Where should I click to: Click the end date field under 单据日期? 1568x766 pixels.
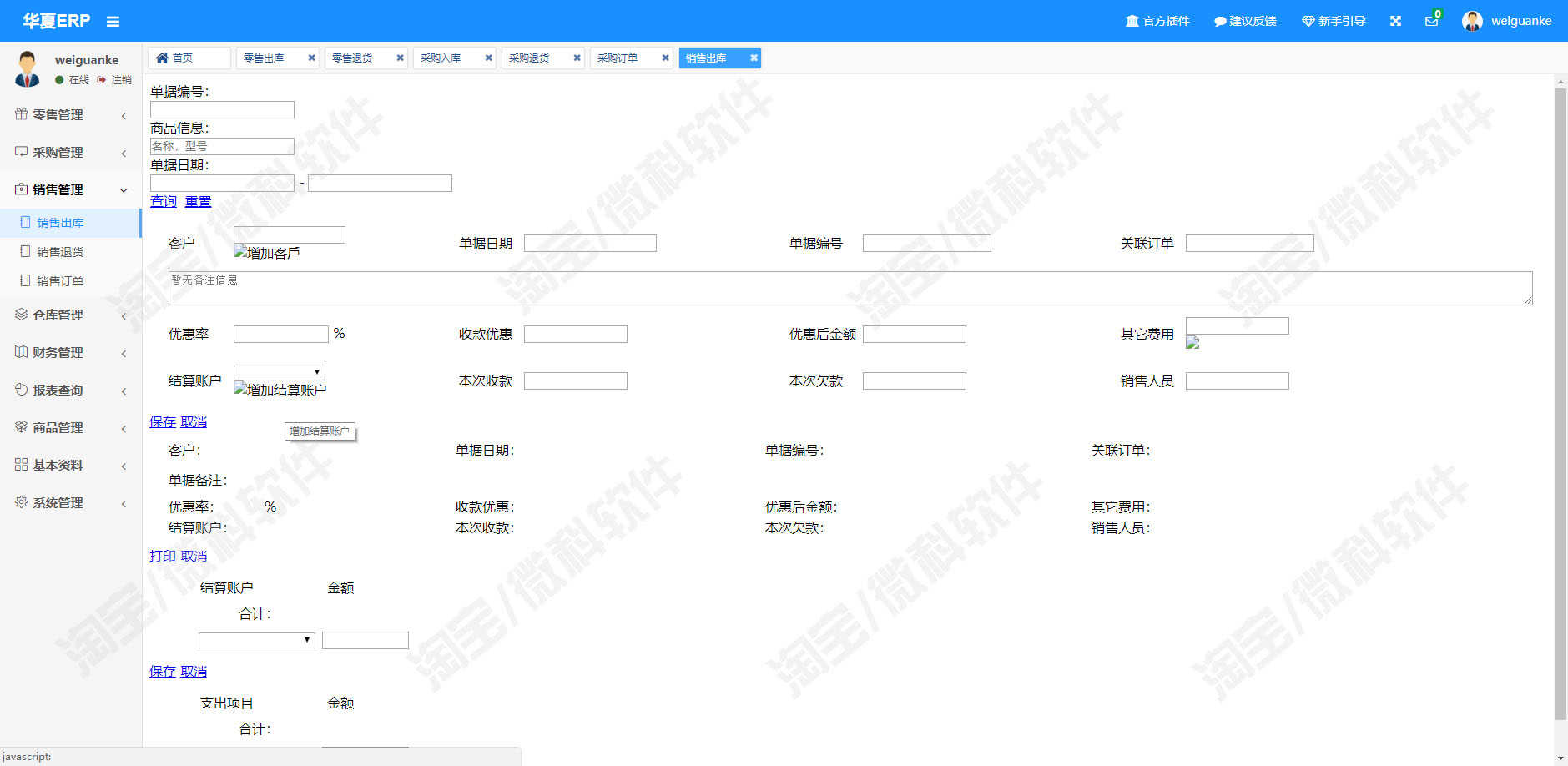[x=380, y=183]
